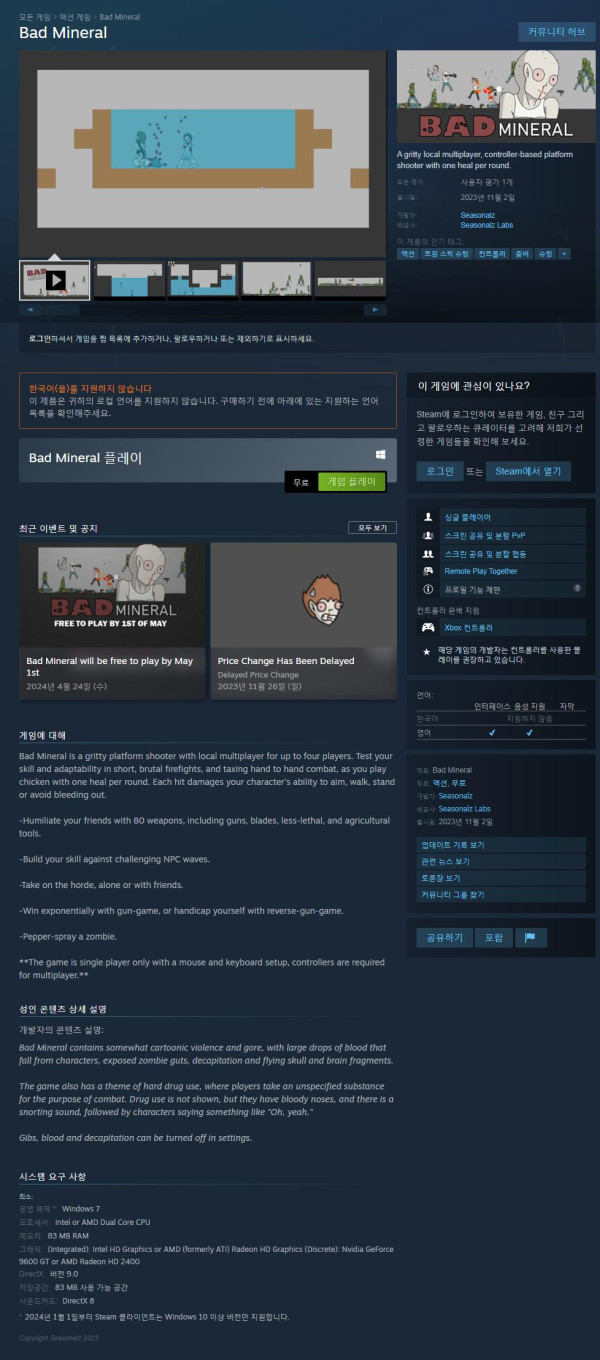Open the Steam에서 열기 button
This screenshot has width=600, height=1360.
[x=528, y=471]
